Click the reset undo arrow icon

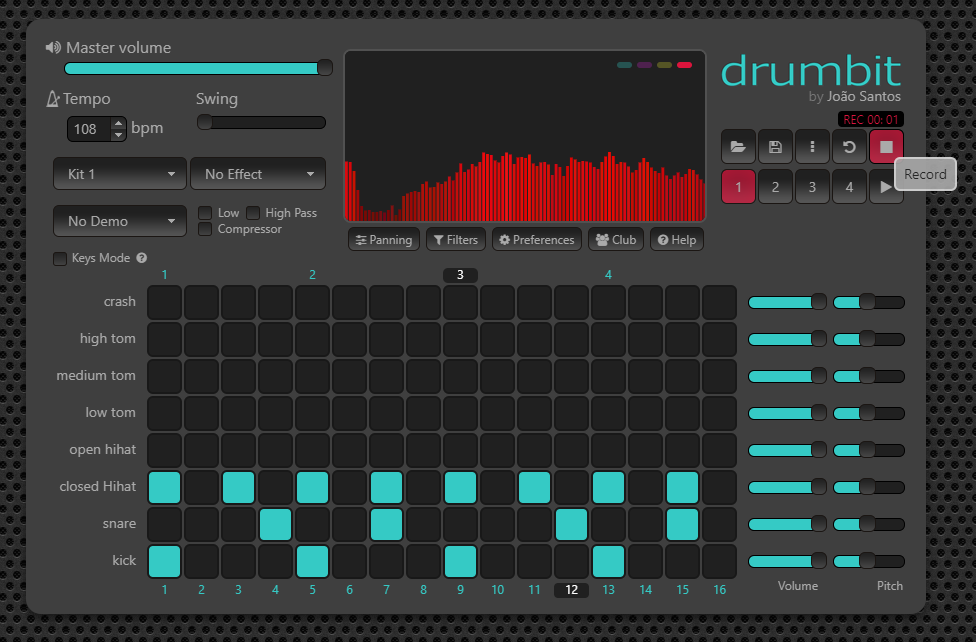click(x=849, y=147)
